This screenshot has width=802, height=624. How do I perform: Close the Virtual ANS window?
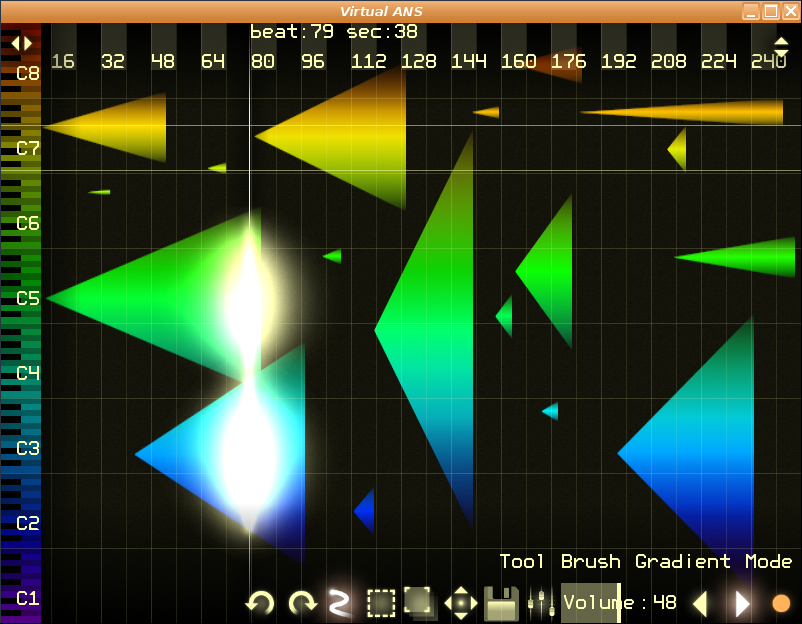point(790,11)
